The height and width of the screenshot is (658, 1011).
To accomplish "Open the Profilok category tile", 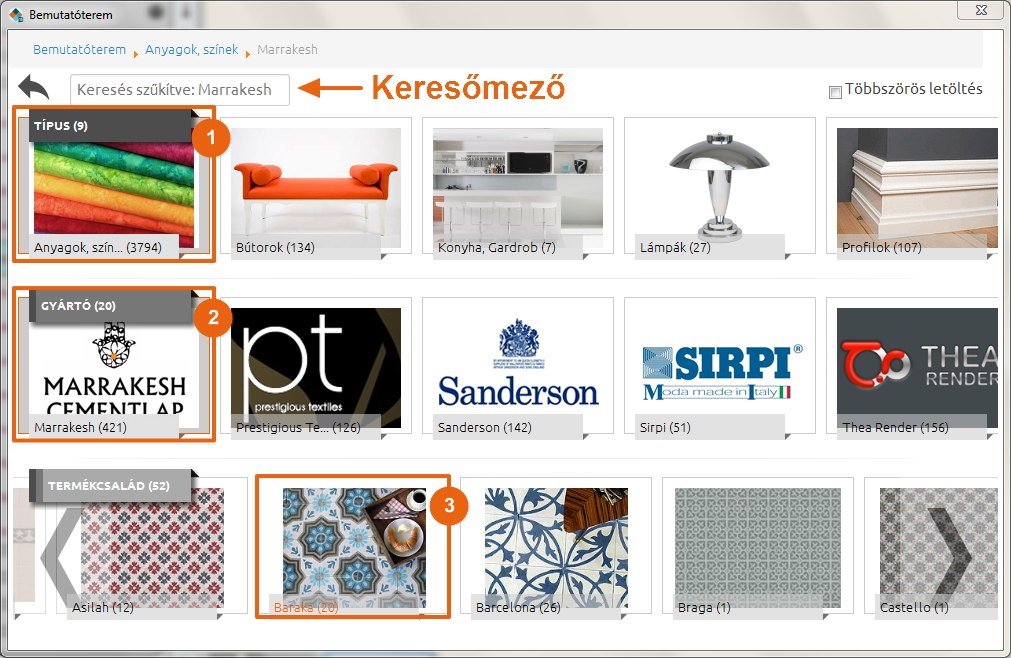I will tap(918, 188).
